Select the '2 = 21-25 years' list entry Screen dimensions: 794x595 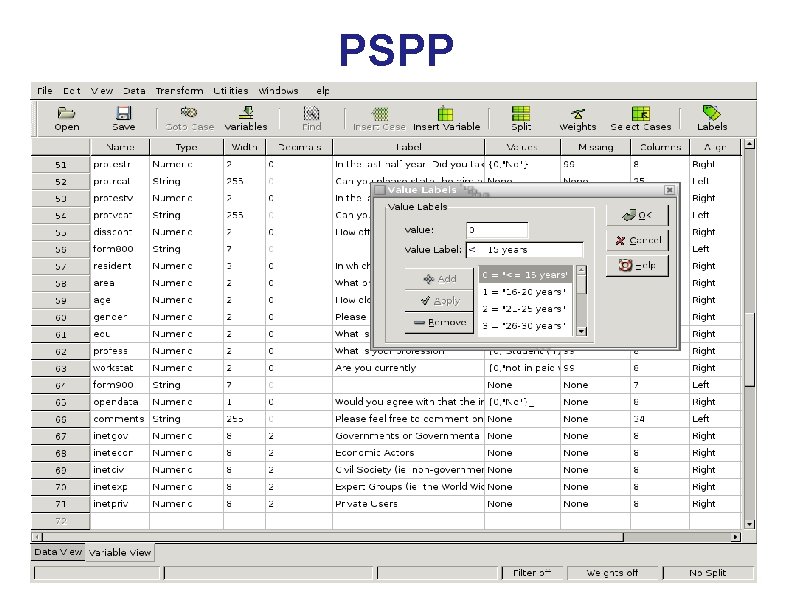[525, 309]
